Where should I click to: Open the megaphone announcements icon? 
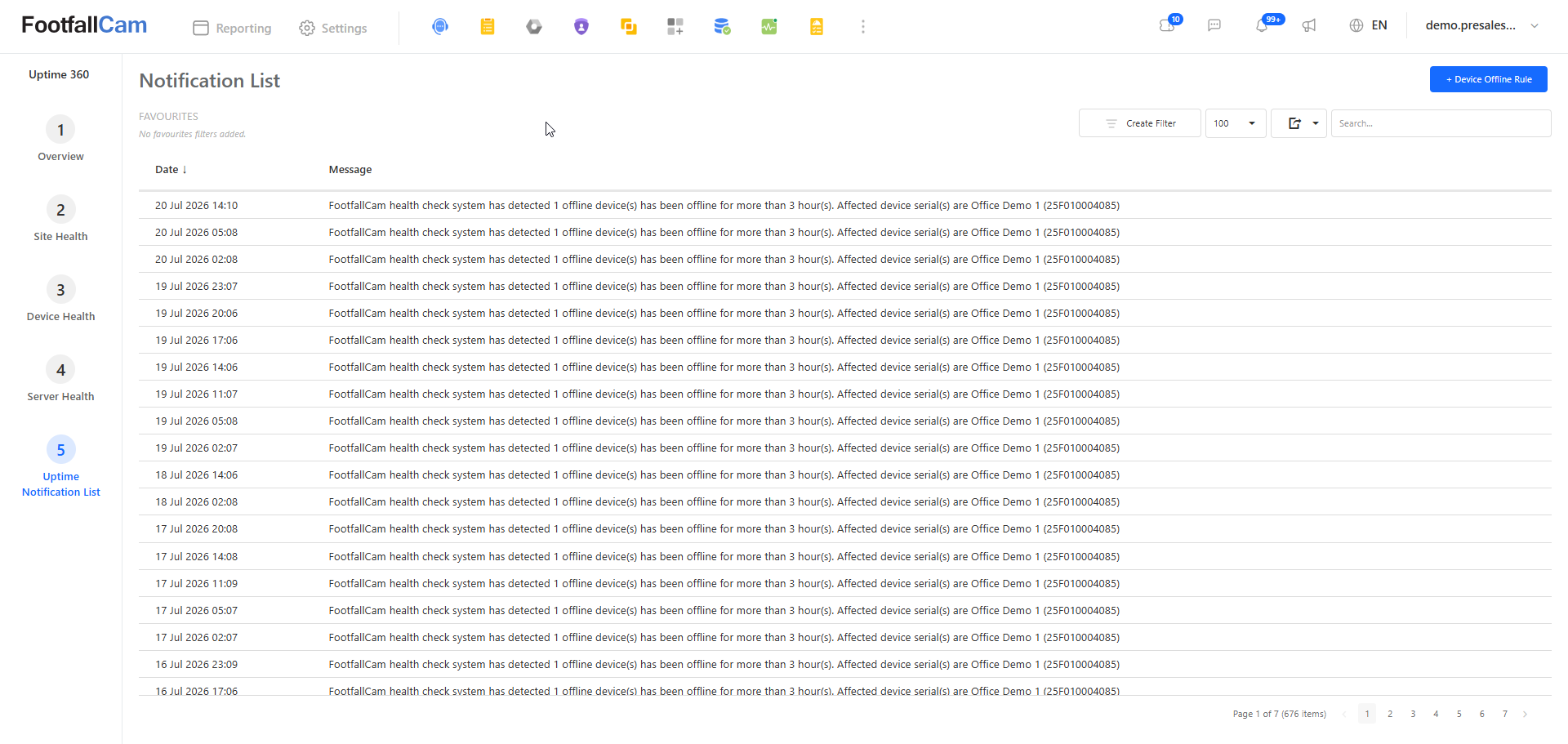1309,25
